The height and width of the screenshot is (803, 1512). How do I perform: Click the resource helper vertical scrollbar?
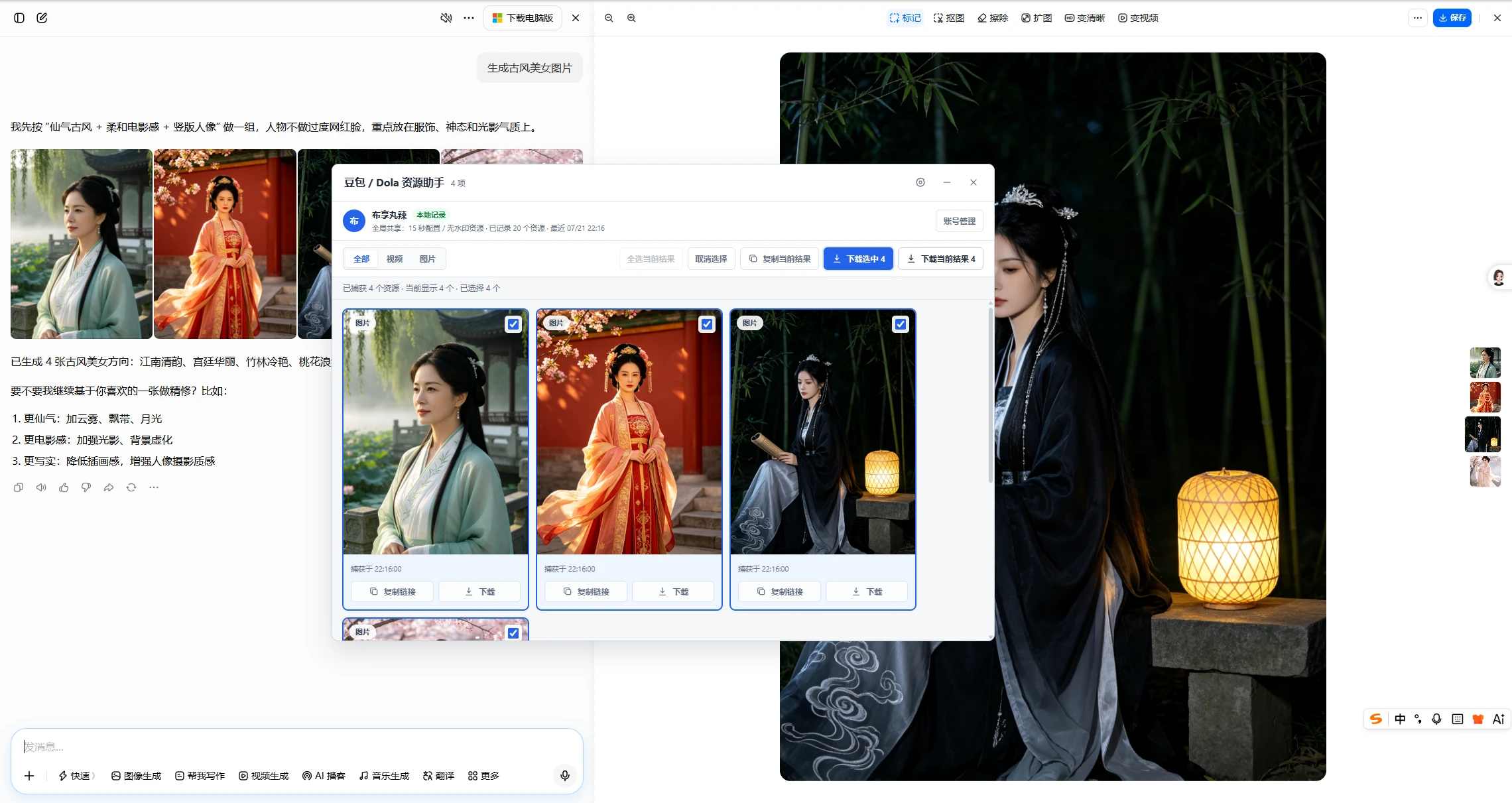point(991,395)
